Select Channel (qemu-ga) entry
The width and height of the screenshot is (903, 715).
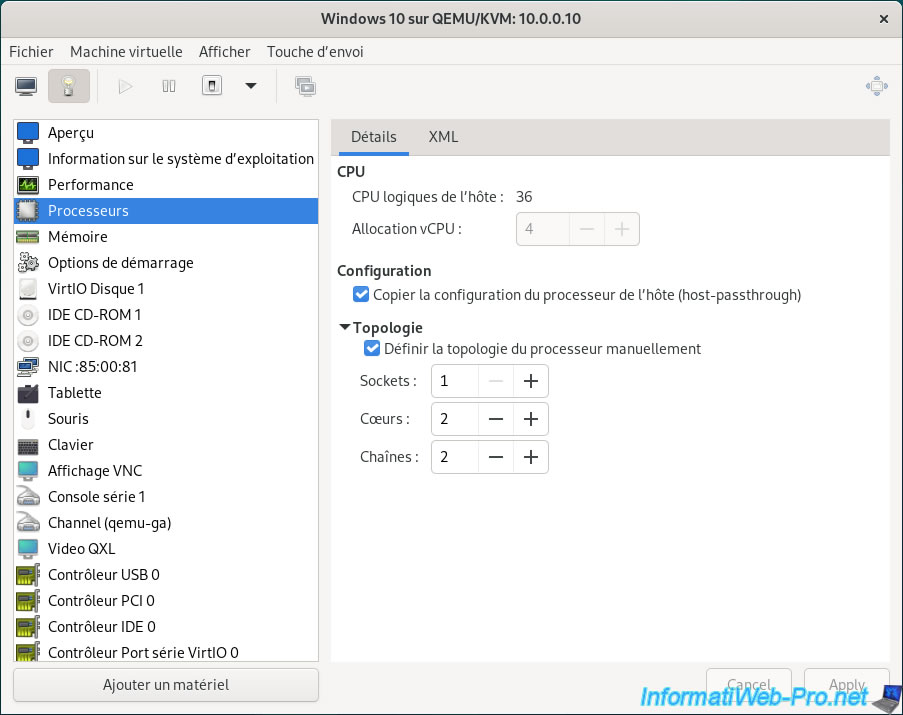tap(166, 523)
